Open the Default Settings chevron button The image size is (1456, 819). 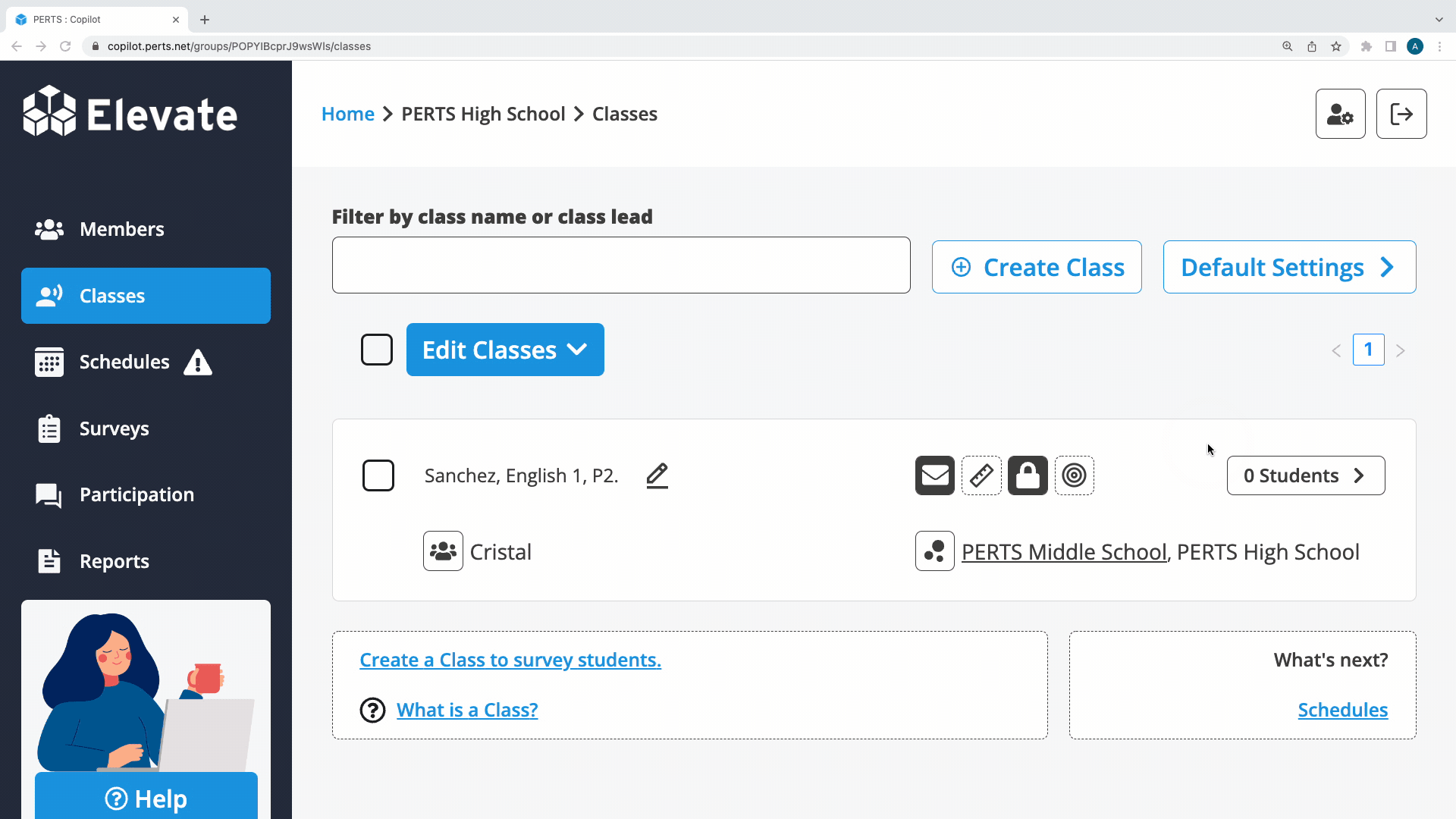(x=1289, y=267)
